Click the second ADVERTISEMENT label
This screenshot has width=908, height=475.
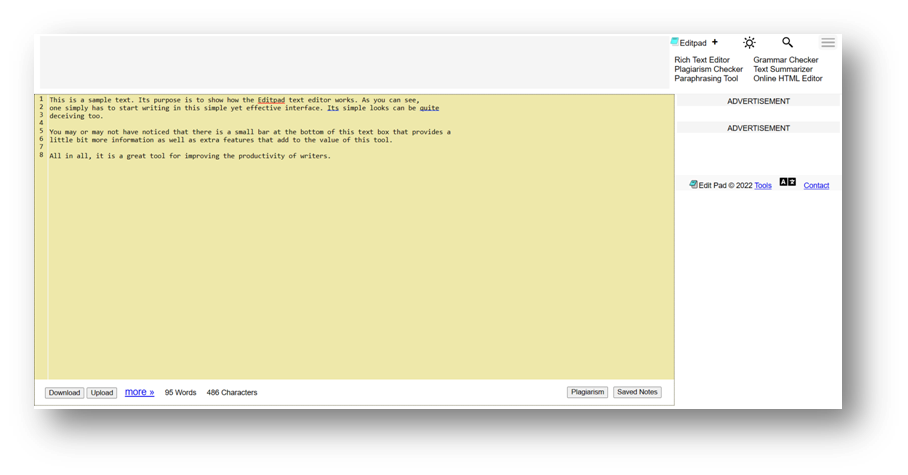(x=758, y=128)
